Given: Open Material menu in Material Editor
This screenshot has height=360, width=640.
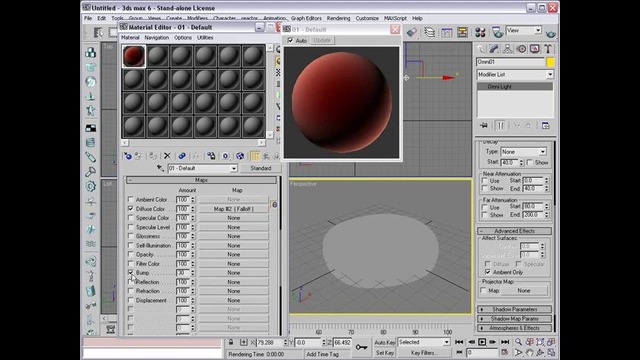Looking at the screenshot, I should (130, 38).
